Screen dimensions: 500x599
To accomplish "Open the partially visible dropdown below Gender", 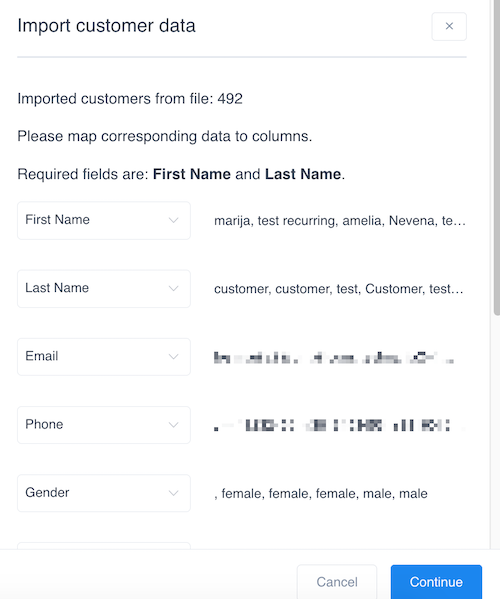I will (104, 546).
